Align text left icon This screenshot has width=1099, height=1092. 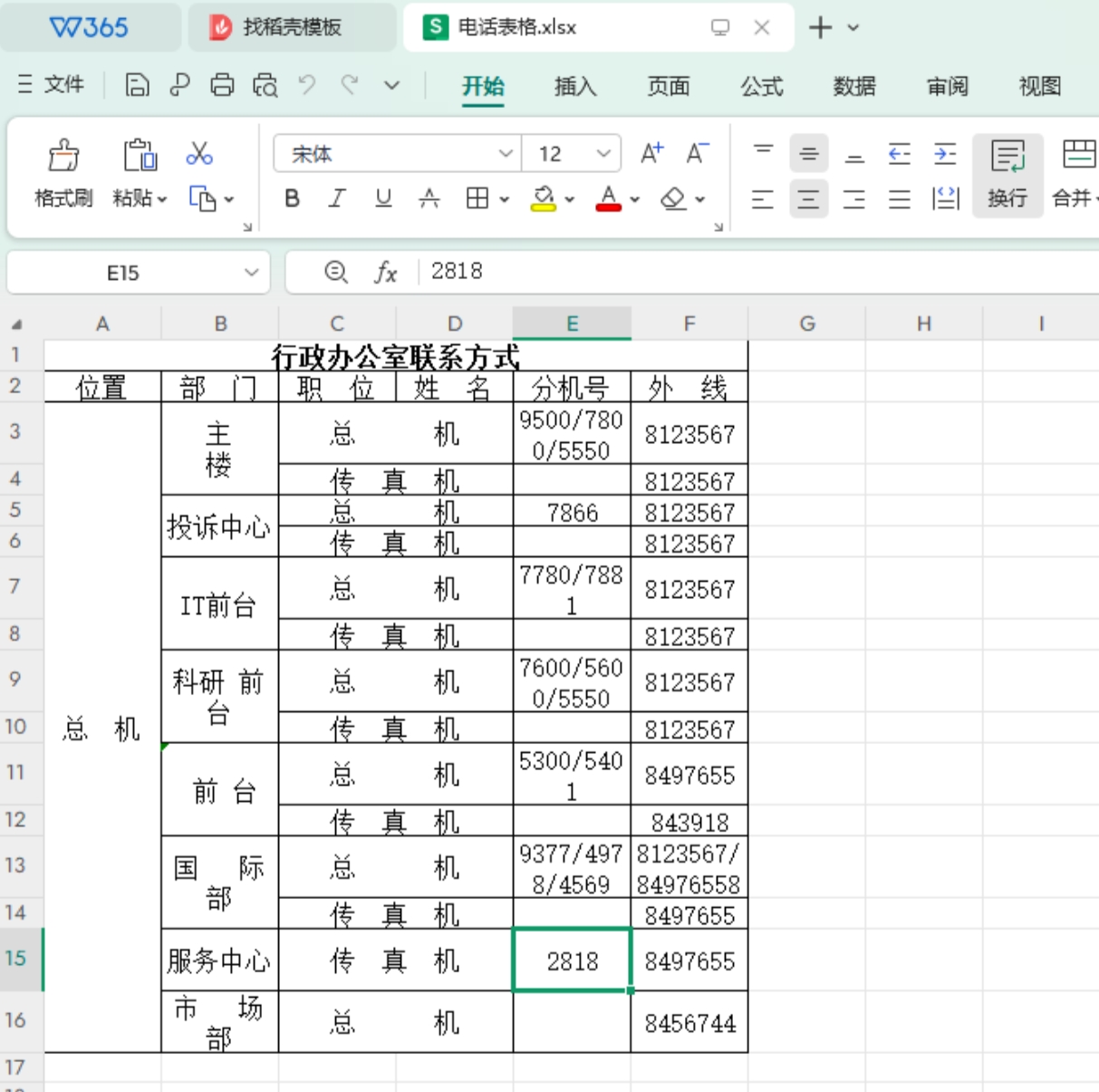(763, 198)
